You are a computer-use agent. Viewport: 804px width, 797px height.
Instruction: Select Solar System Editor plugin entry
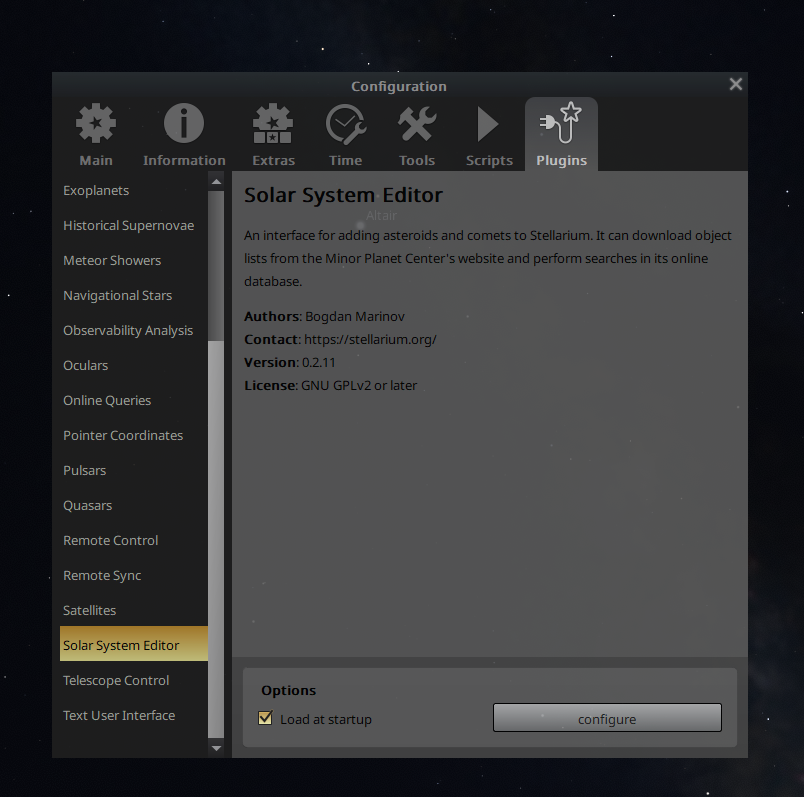click(x=134, y=644)
